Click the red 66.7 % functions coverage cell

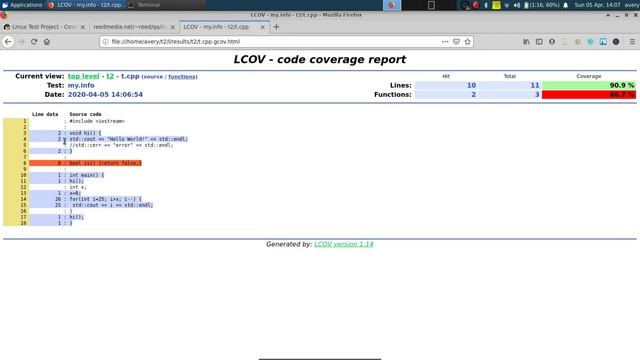589,94
